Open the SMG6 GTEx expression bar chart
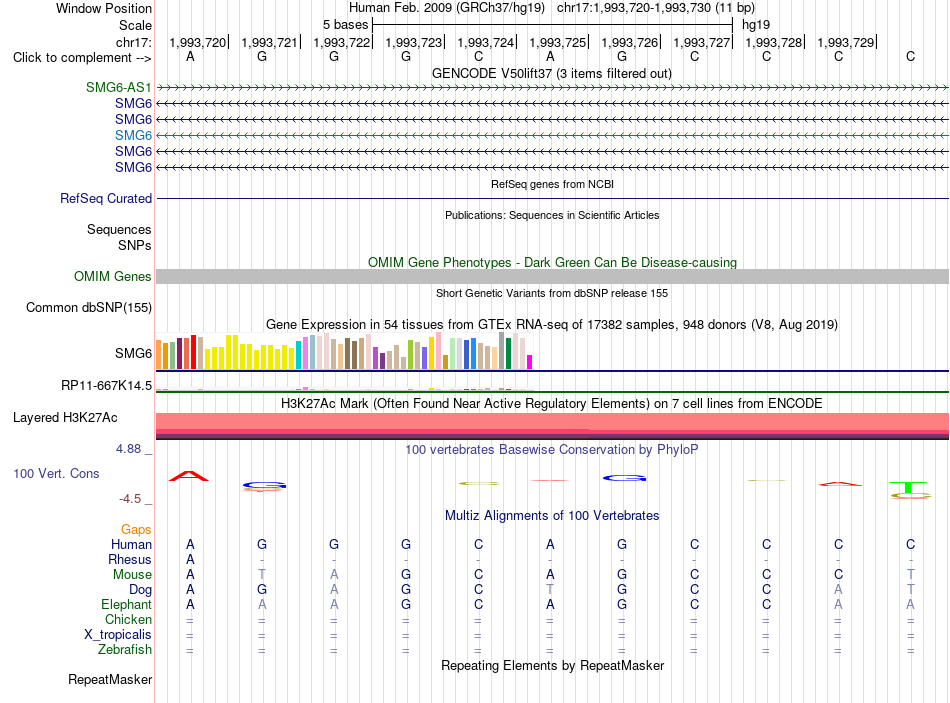This screenshot has height=703, width=950. 344,352
